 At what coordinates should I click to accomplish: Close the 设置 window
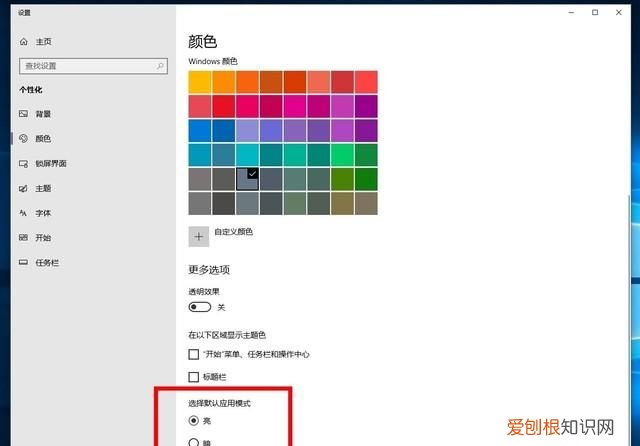[619, 13]
